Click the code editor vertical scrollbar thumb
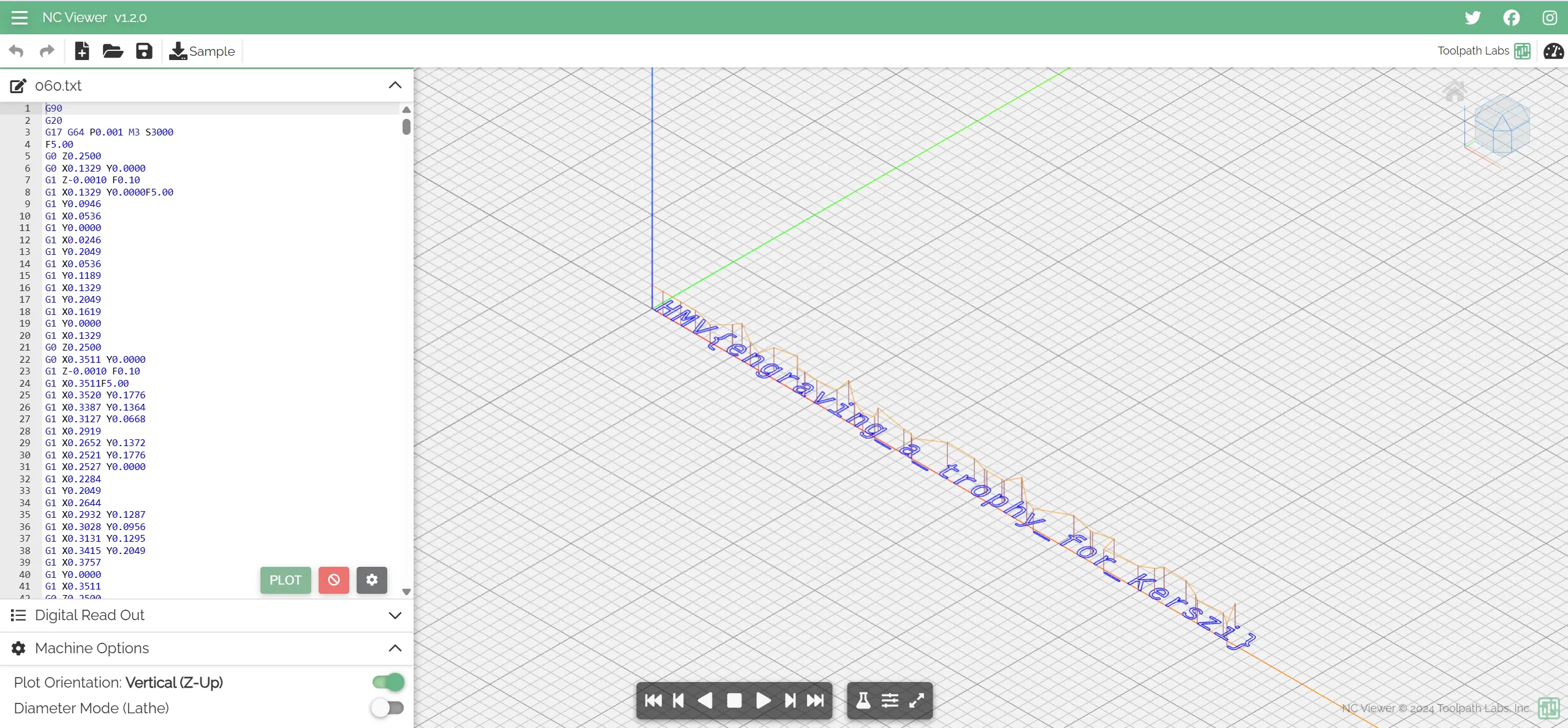 406,127
